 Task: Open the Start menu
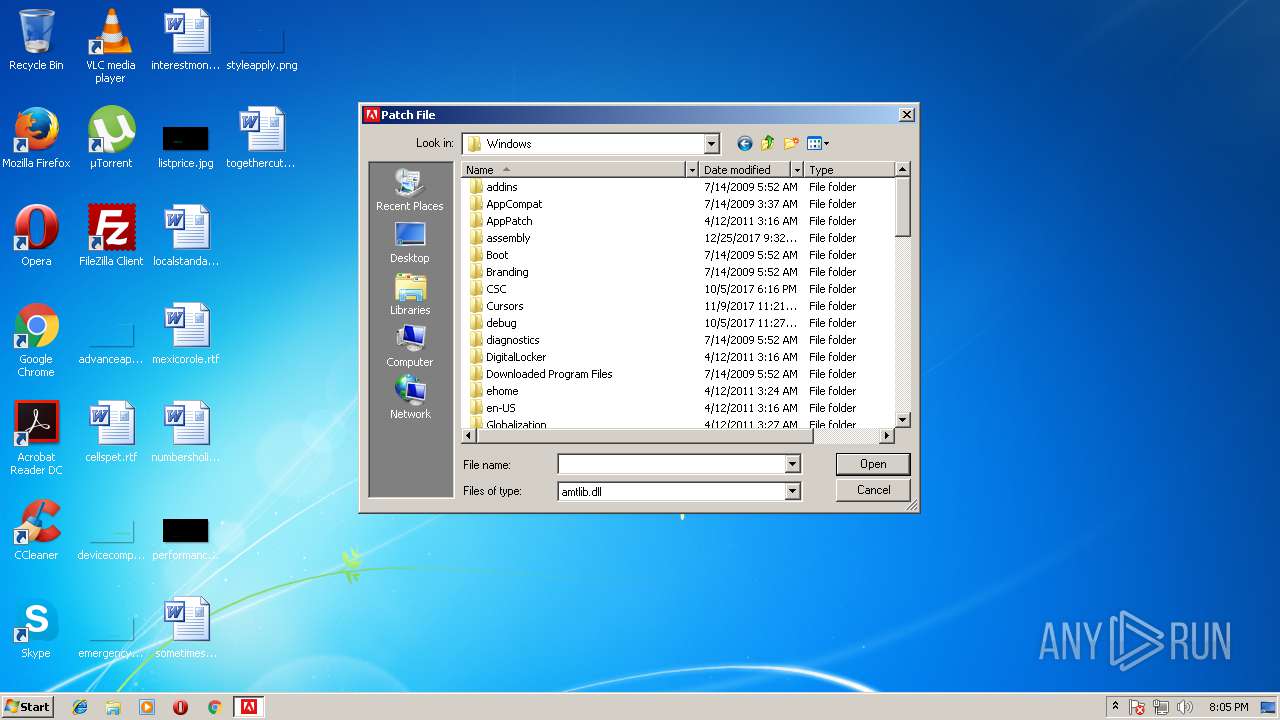(27, 707)
